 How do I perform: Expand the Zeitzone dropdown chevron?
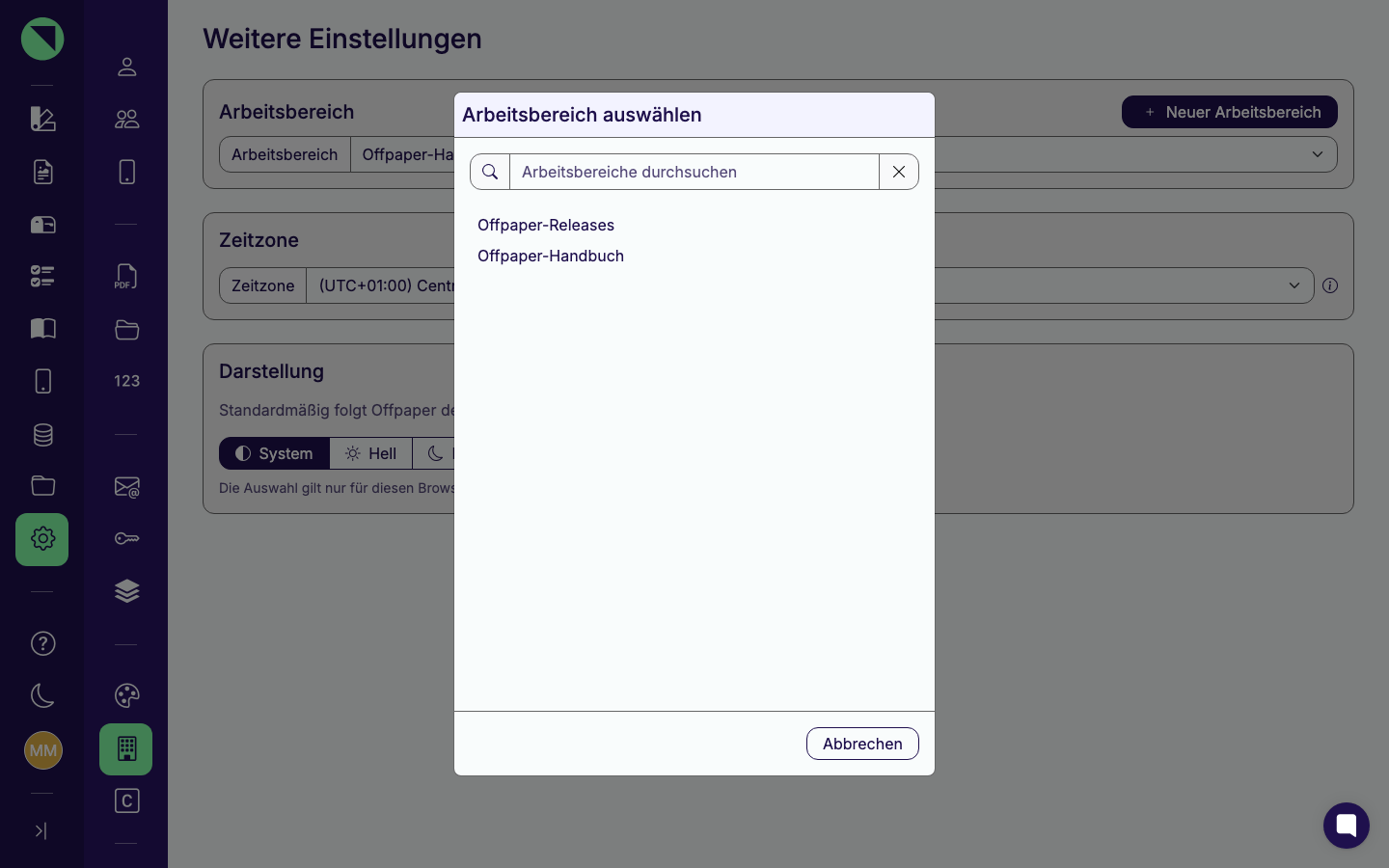coord(1294,285)
